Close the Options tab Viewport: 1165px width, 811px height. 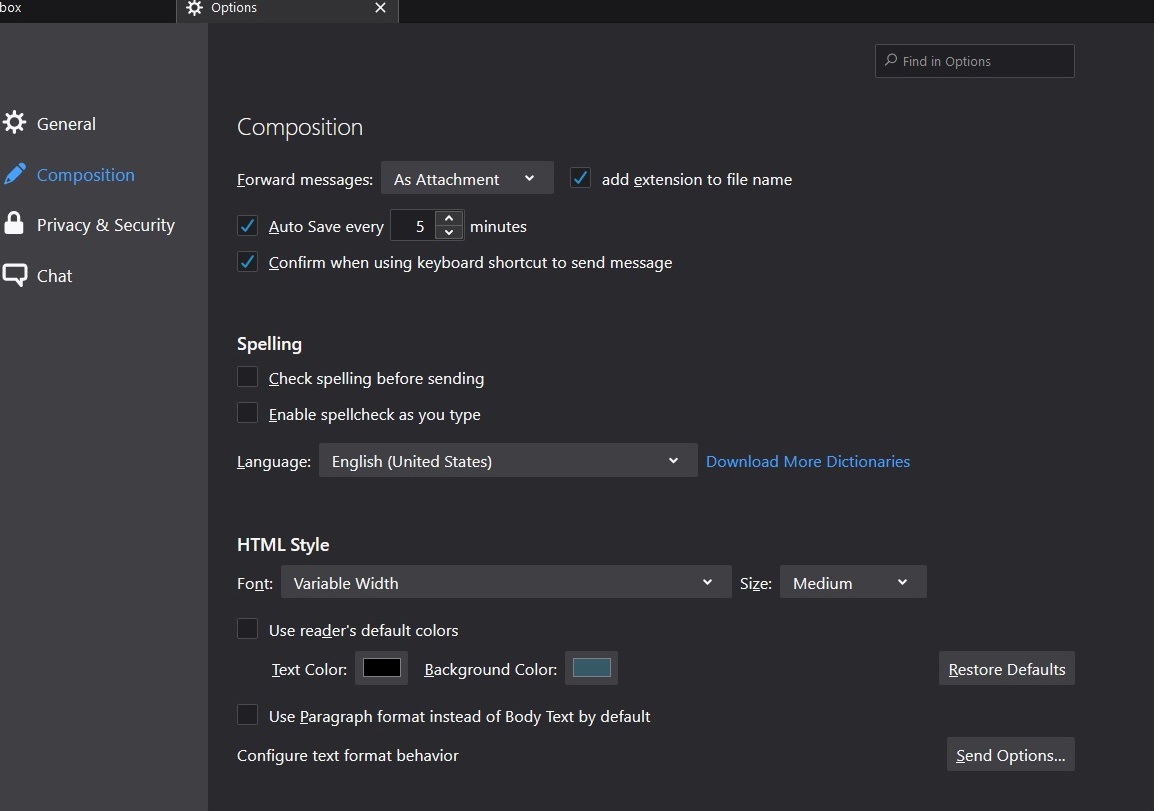(x=380, y=8)
